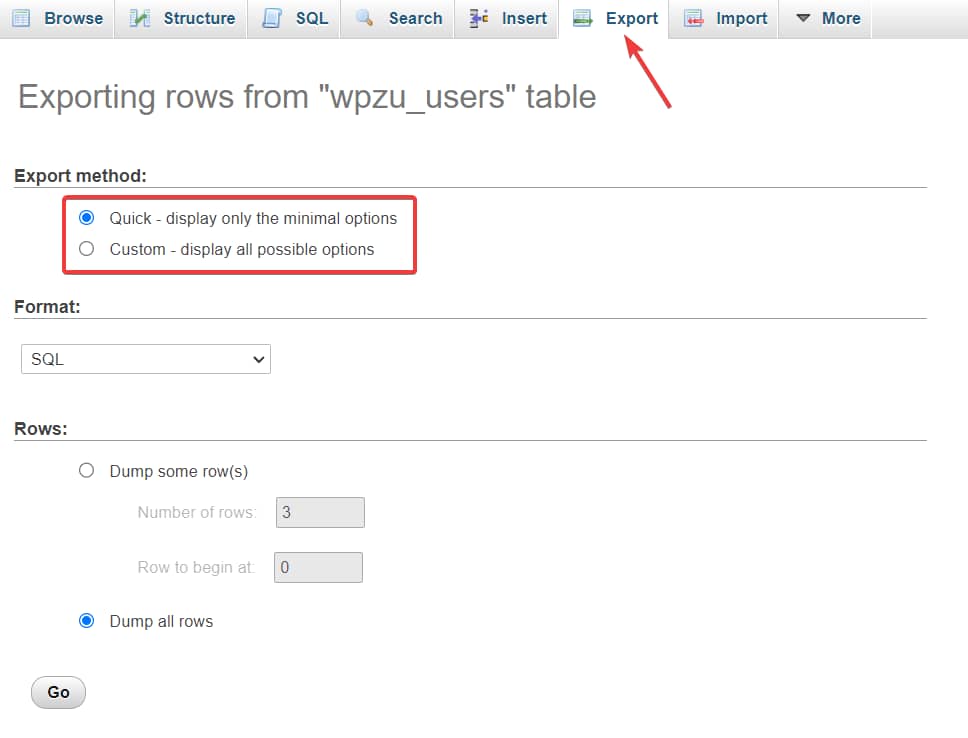Select the Export tab label

pos(632,19)
